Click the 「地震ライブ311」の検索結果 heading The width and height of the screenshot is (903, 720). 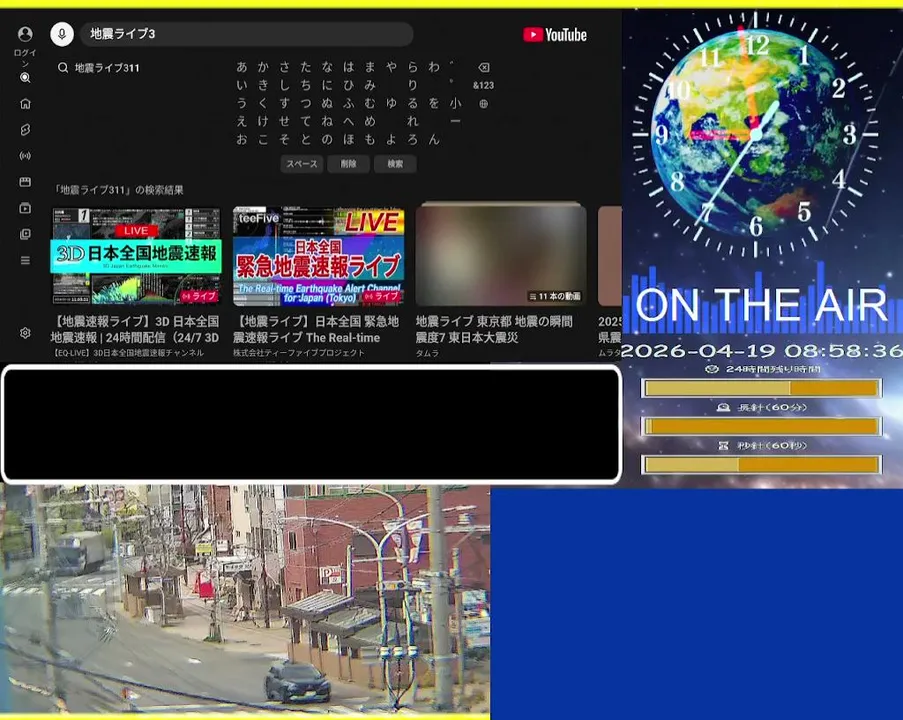[118, 190]
